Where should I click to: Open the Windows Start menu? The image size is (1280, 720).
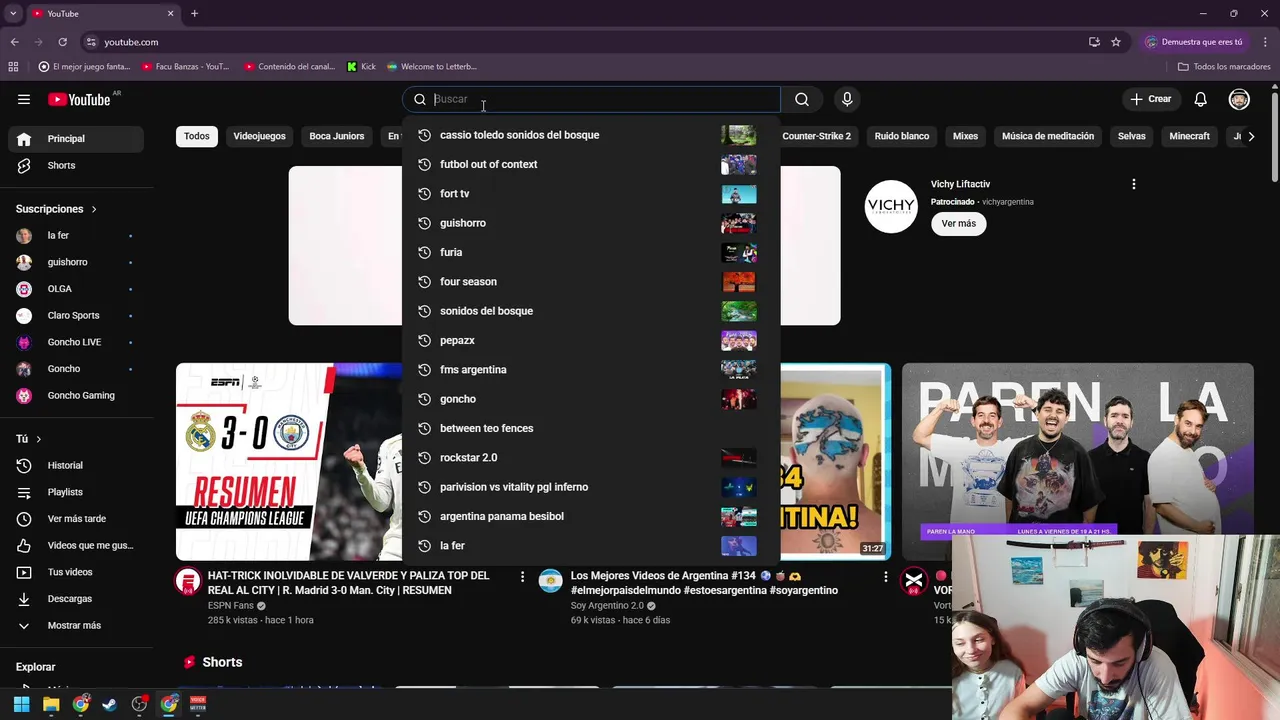click(21, 704)
